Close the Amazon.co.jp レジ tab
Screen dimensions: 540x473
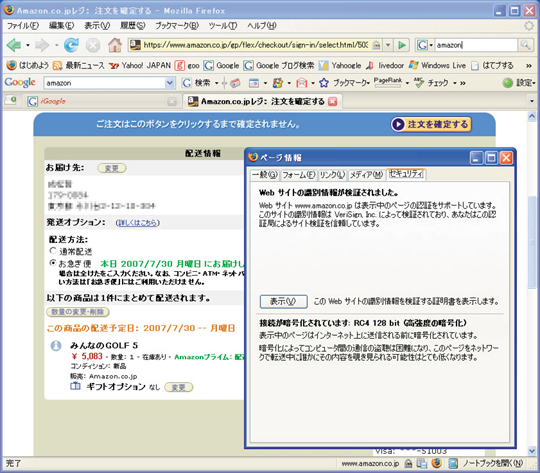coord(333,101)
